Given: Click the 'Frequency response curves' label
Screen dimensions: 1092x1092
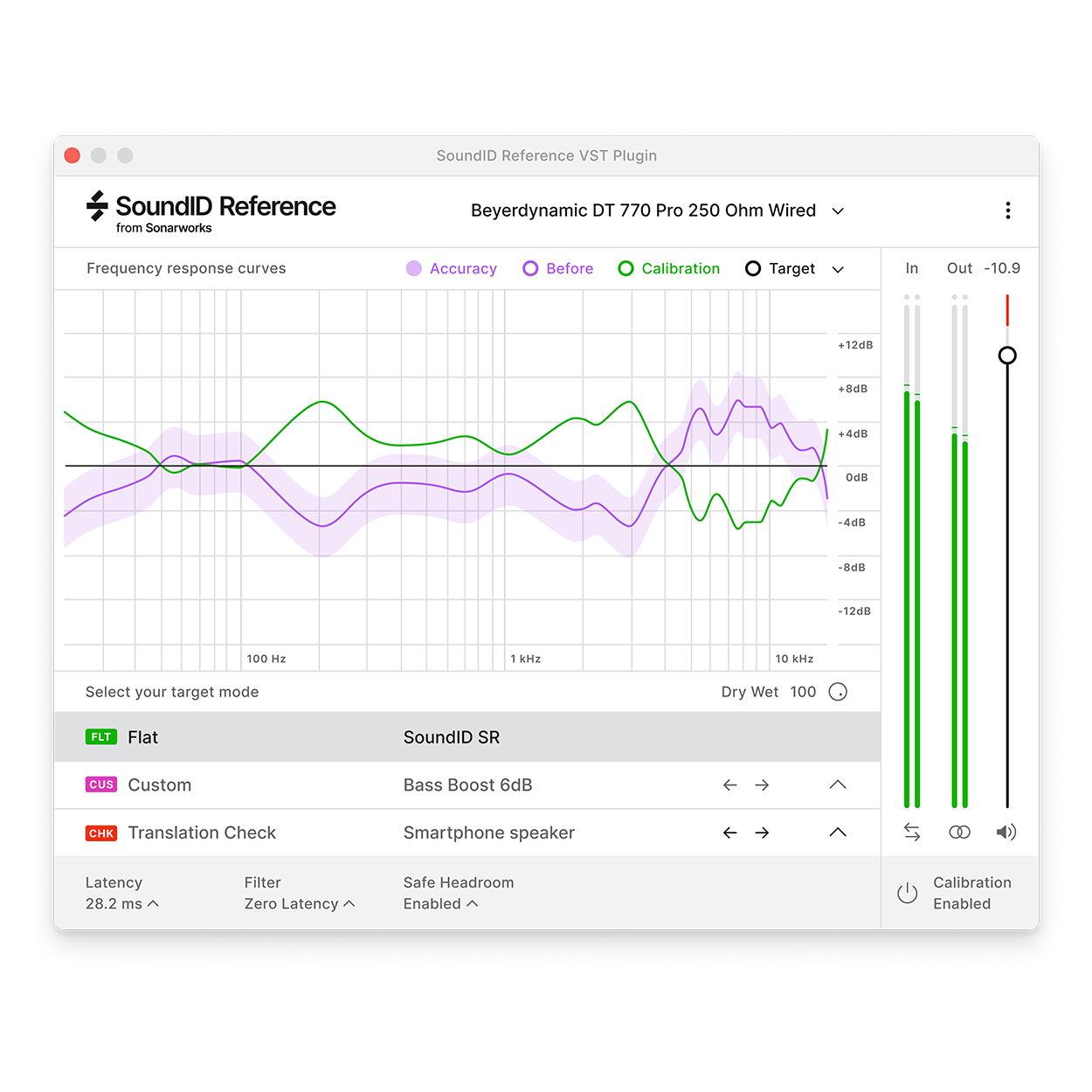Looking at the screenshot, I should click(x=186, y=268).
